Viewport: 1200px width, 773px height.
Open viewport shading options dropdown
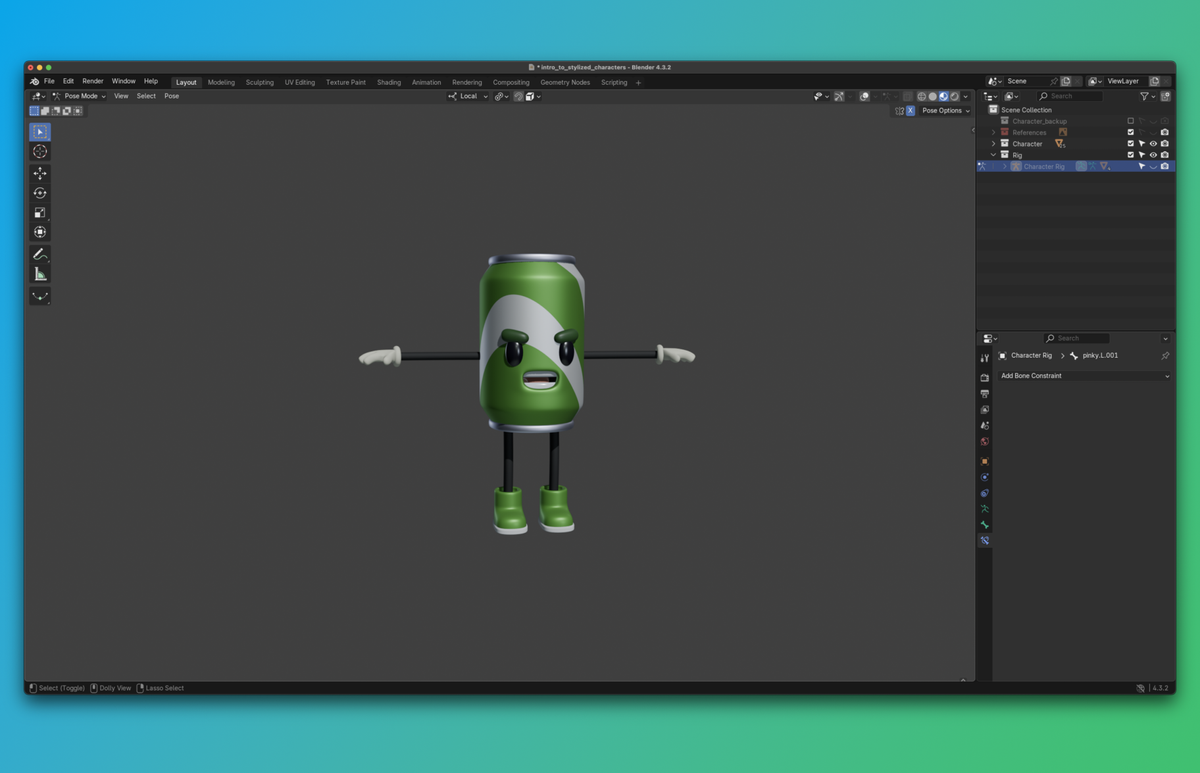pos(965,96)
